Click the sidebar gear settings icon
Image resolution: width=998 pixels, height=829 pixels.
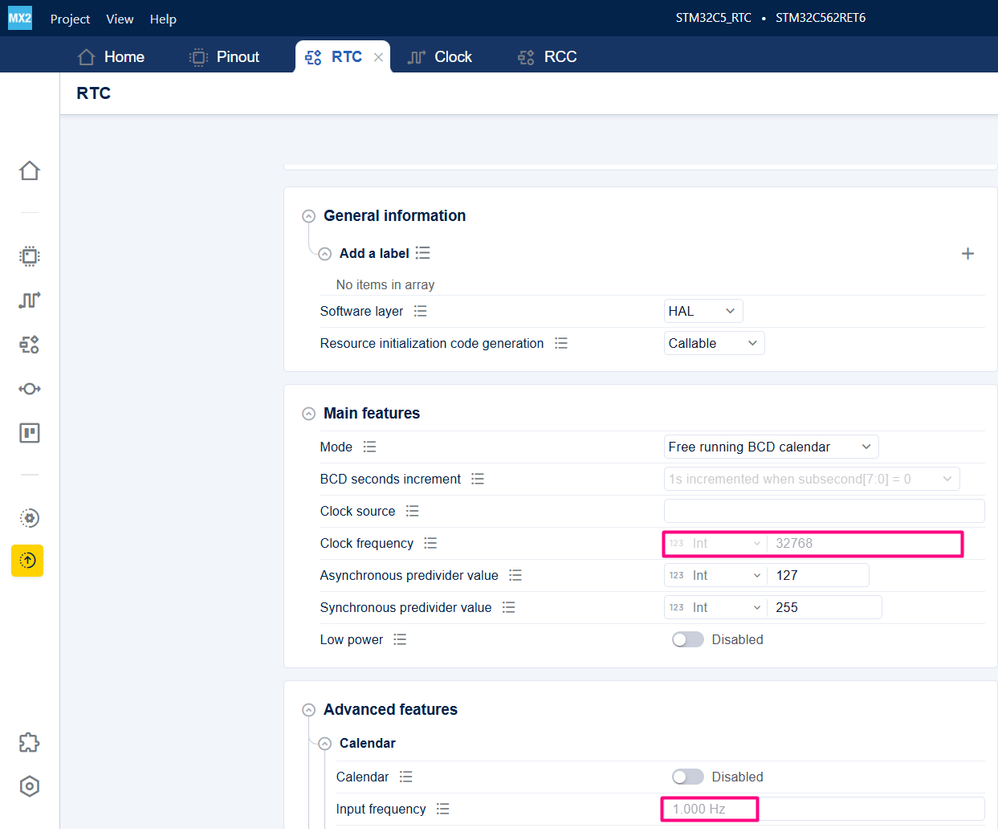pyautogui.click(x=29, y=518)
